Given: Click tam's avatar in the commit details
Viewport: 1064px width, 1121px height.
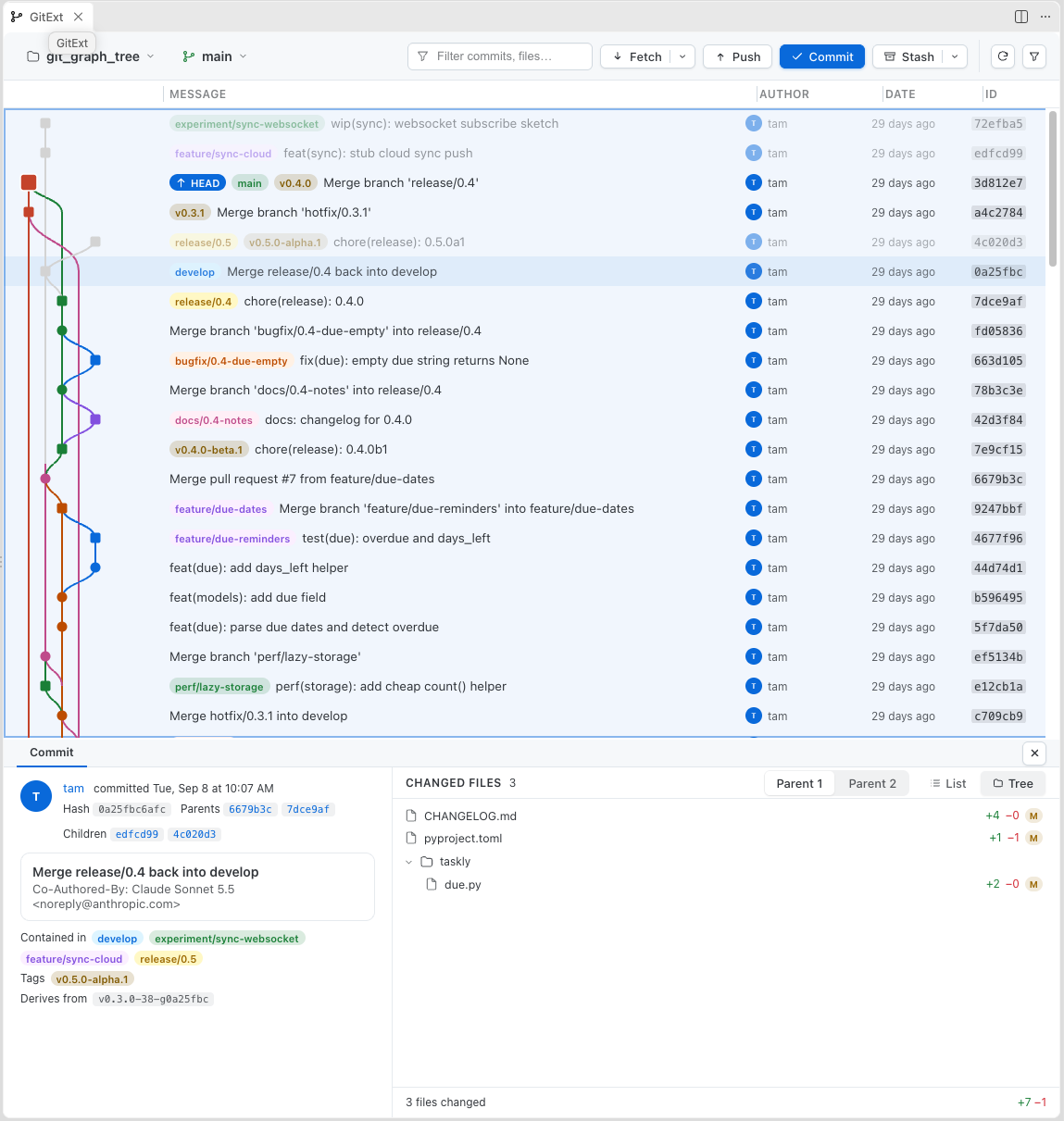Looking at the screenshot, I should 36,796.
